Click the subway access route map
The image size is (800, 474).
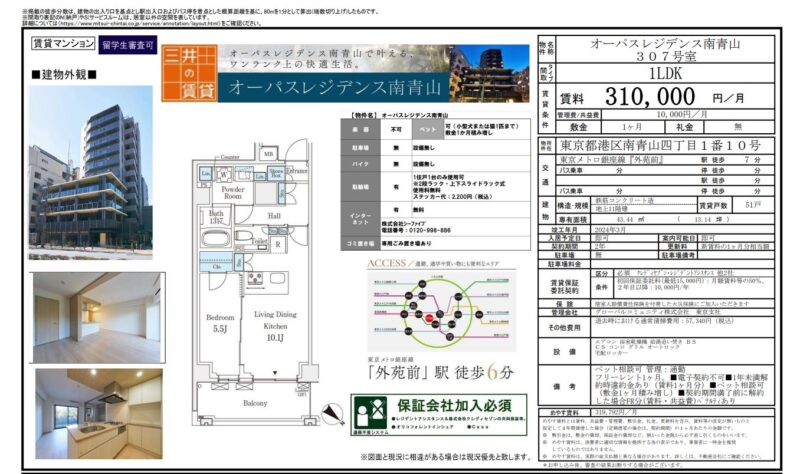click(x=440, y=311)
